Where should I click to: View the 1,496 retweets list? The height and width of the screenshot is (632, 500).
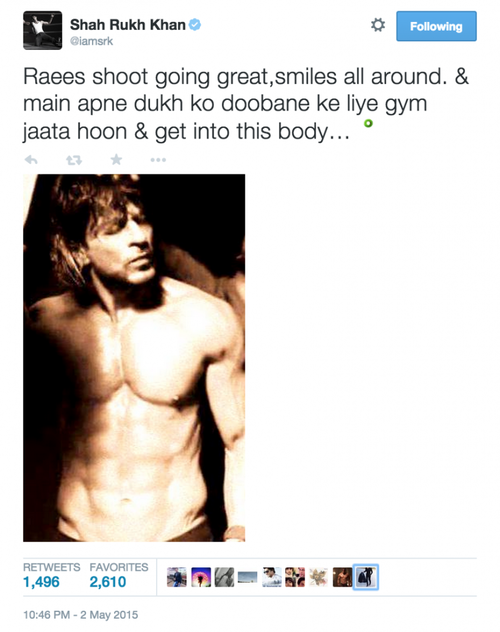pyautogui.click(x=41, y=582)
